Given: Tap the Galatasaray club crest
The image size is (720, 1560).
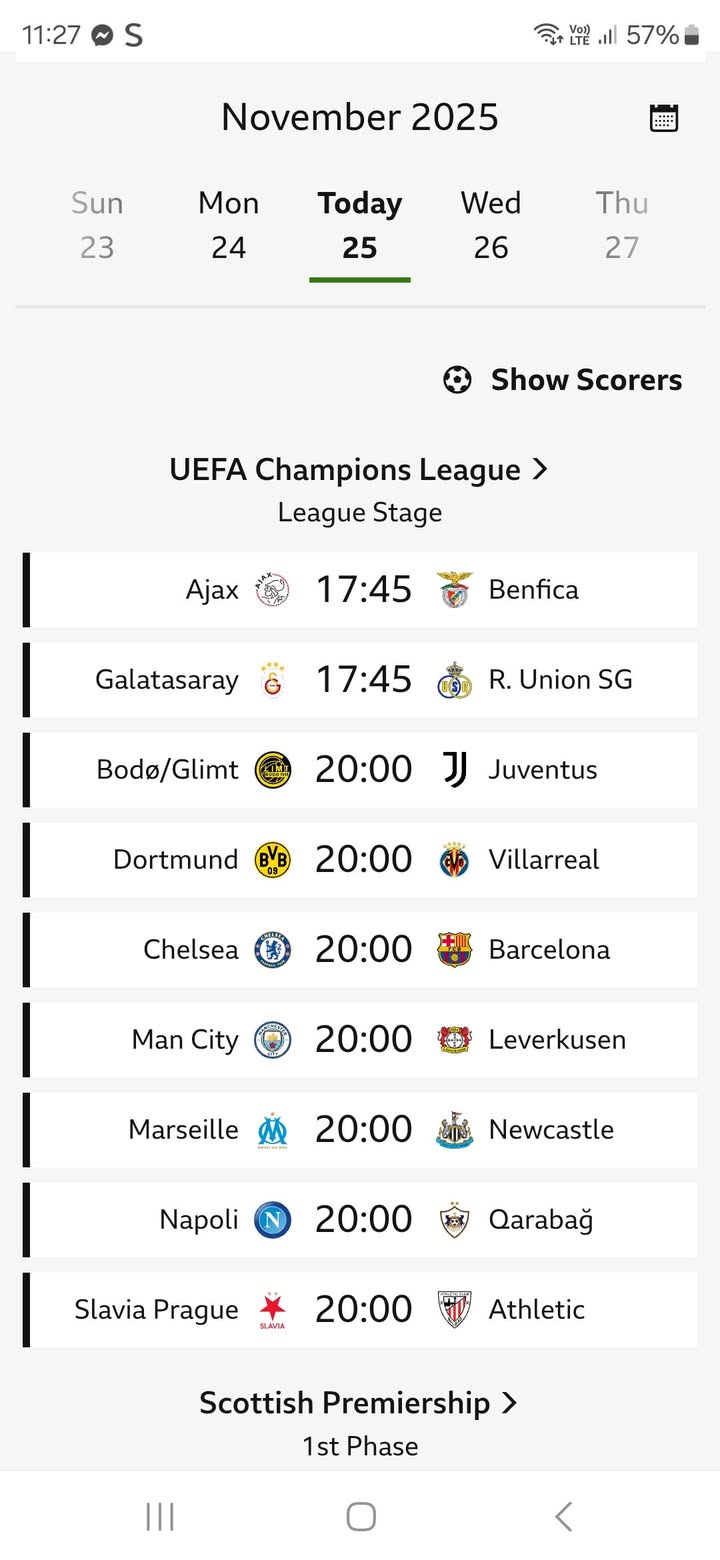Looking at the screenshot, I should point(272,680).
